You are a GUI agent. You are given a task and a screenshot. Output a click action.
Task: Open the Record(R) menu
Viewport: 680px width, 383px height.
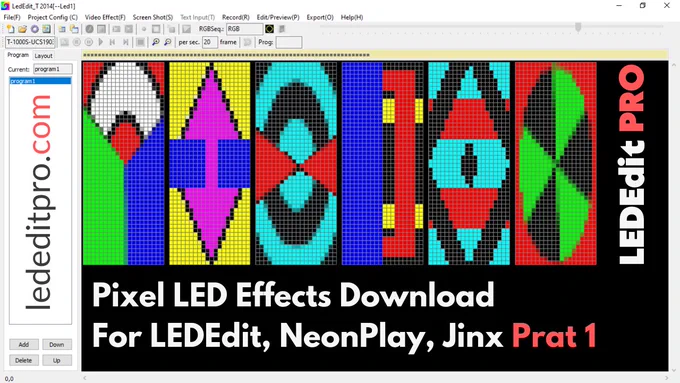pyautogui.click(x=235, y=17)
